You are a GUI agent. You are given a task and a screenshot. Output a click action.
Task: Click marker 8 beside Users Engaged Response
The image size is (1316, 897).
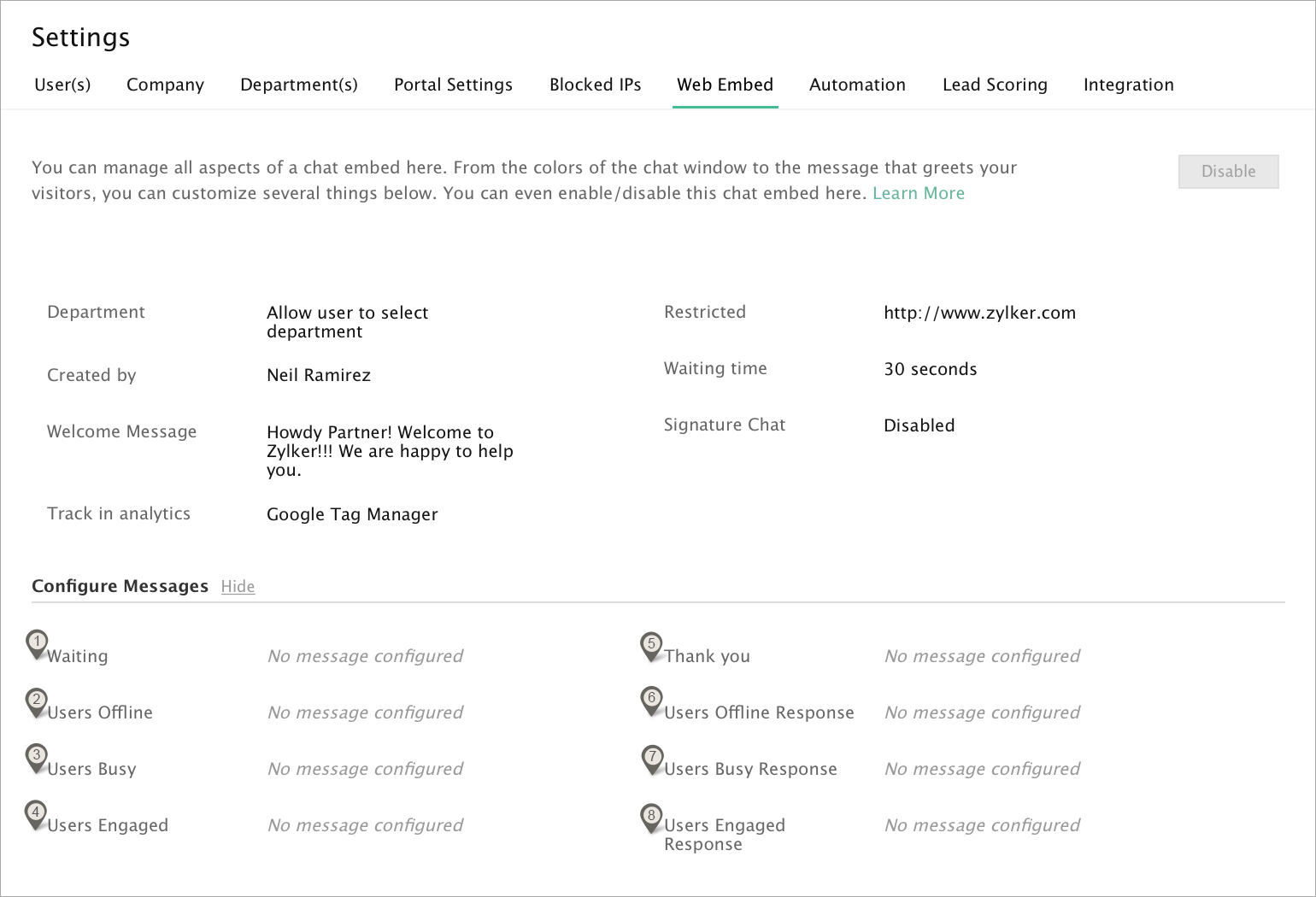651,817
